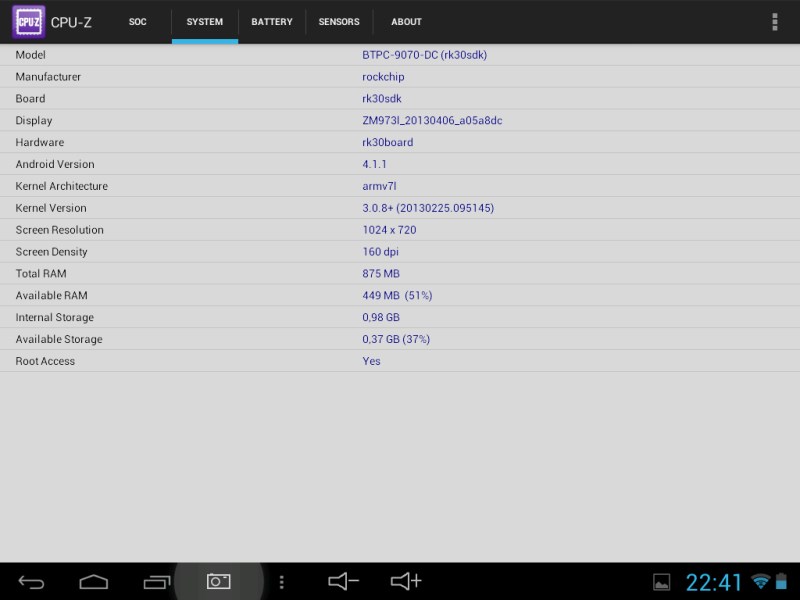Image resolution: width=800 pixels, height=600 pixels.
Task: Select the Root Access row
Action: pyautogui.click(x=400, y=361)
